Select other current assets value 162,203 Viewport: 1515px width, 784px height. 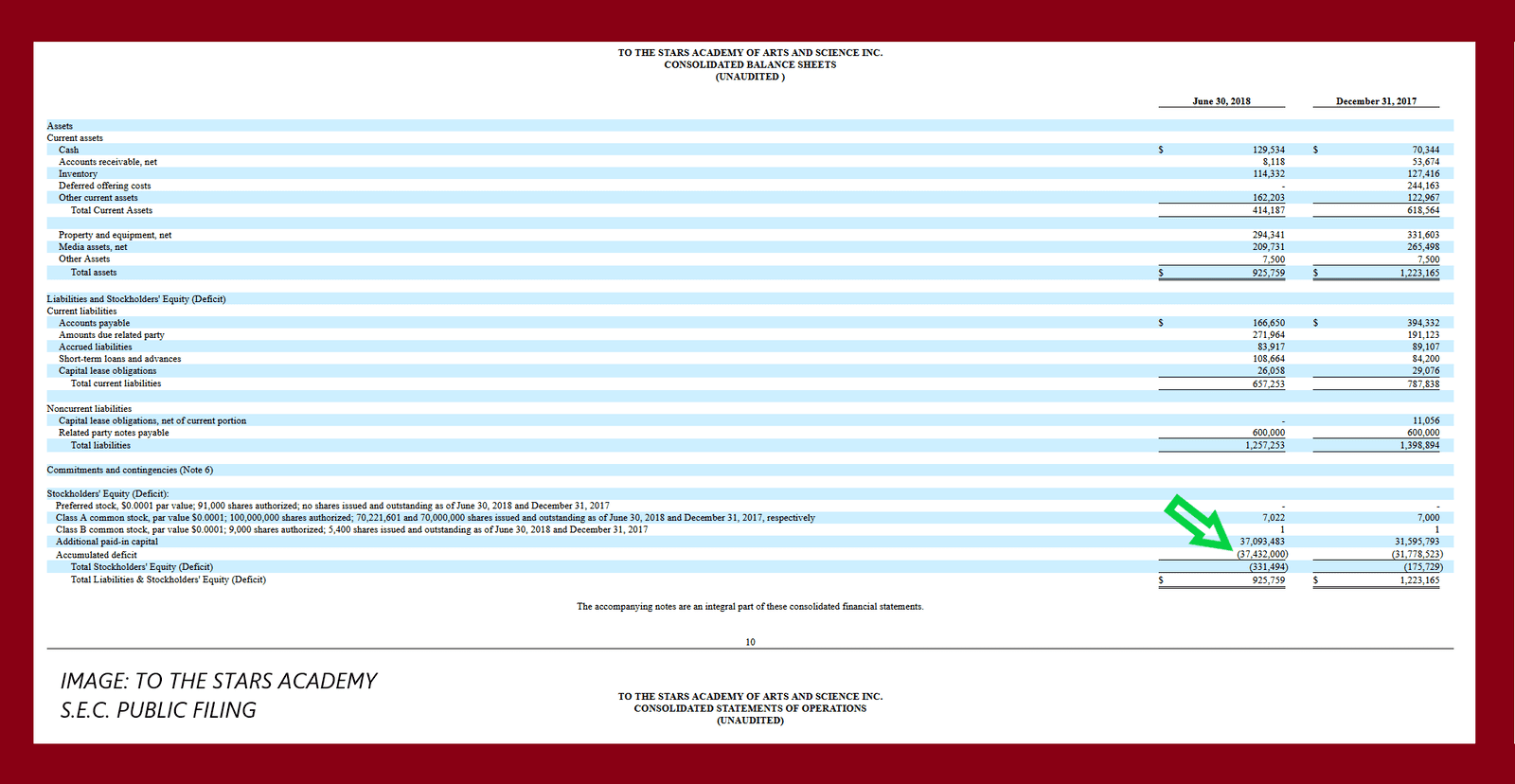coord(1269,198)
